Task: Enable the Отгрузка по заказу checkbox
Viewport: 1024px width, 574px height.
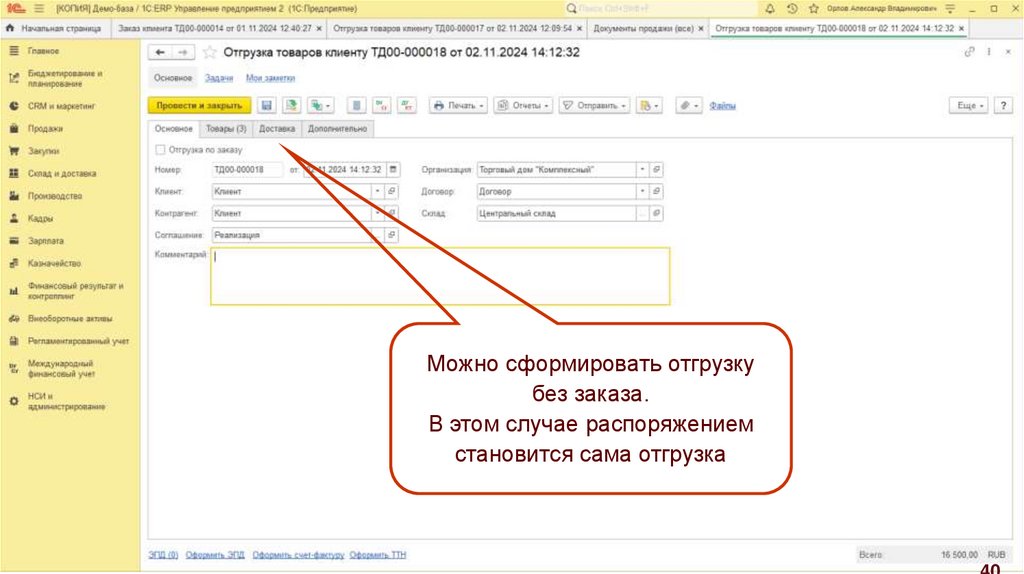Action: [x=160, y=149]
